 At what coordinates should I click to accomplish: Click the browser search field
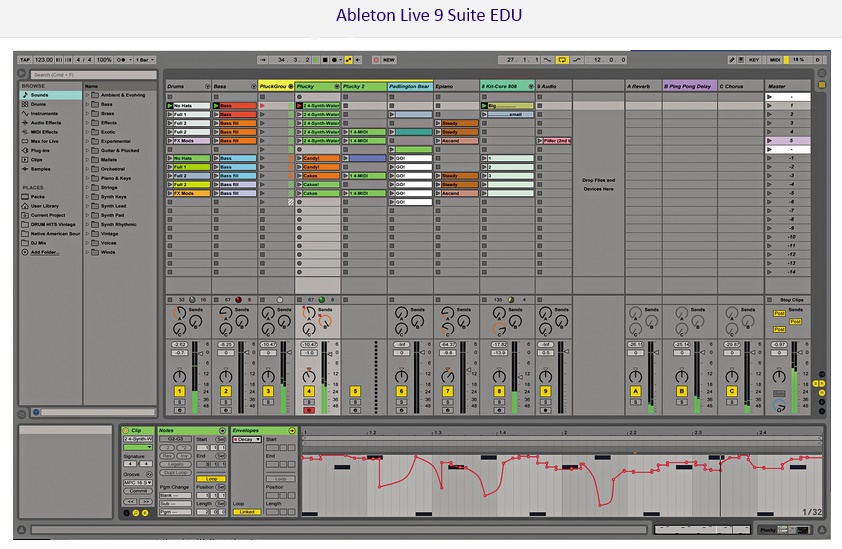(93, 75)
